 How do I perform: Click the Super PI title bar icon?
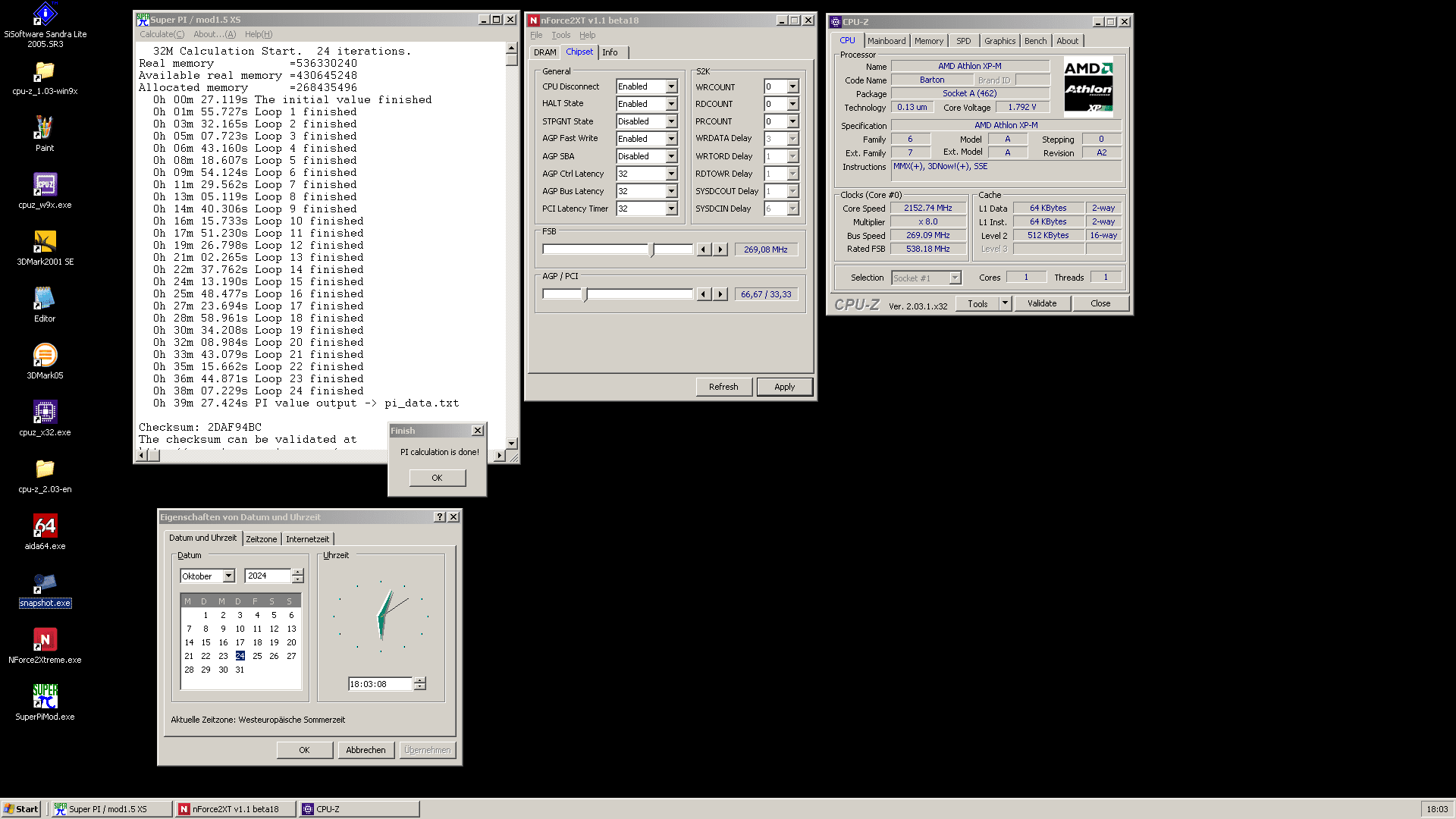pos(143,20)
